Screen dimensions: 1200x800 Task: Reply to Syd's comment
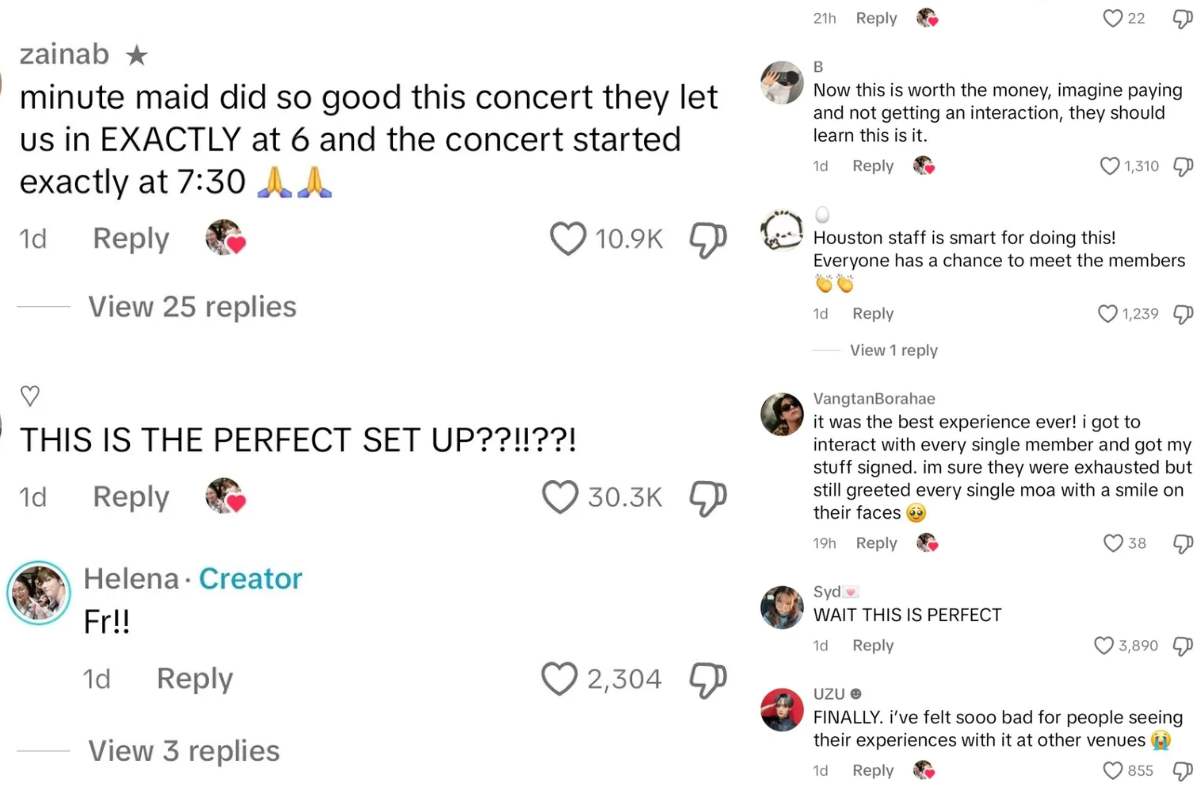coord(873,646)
